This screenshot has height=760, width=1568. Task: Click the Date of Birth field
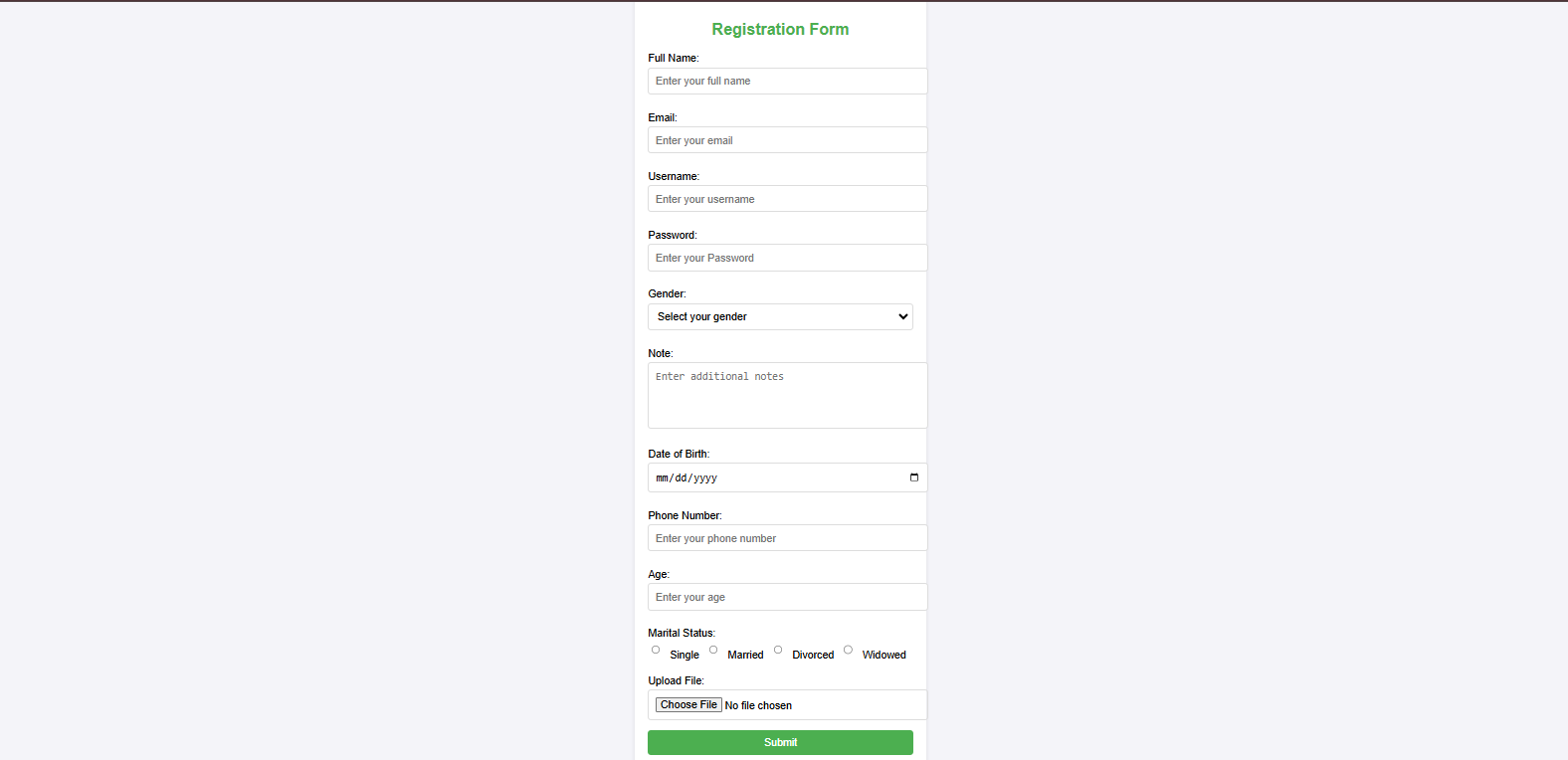click(x=776, y=477)
